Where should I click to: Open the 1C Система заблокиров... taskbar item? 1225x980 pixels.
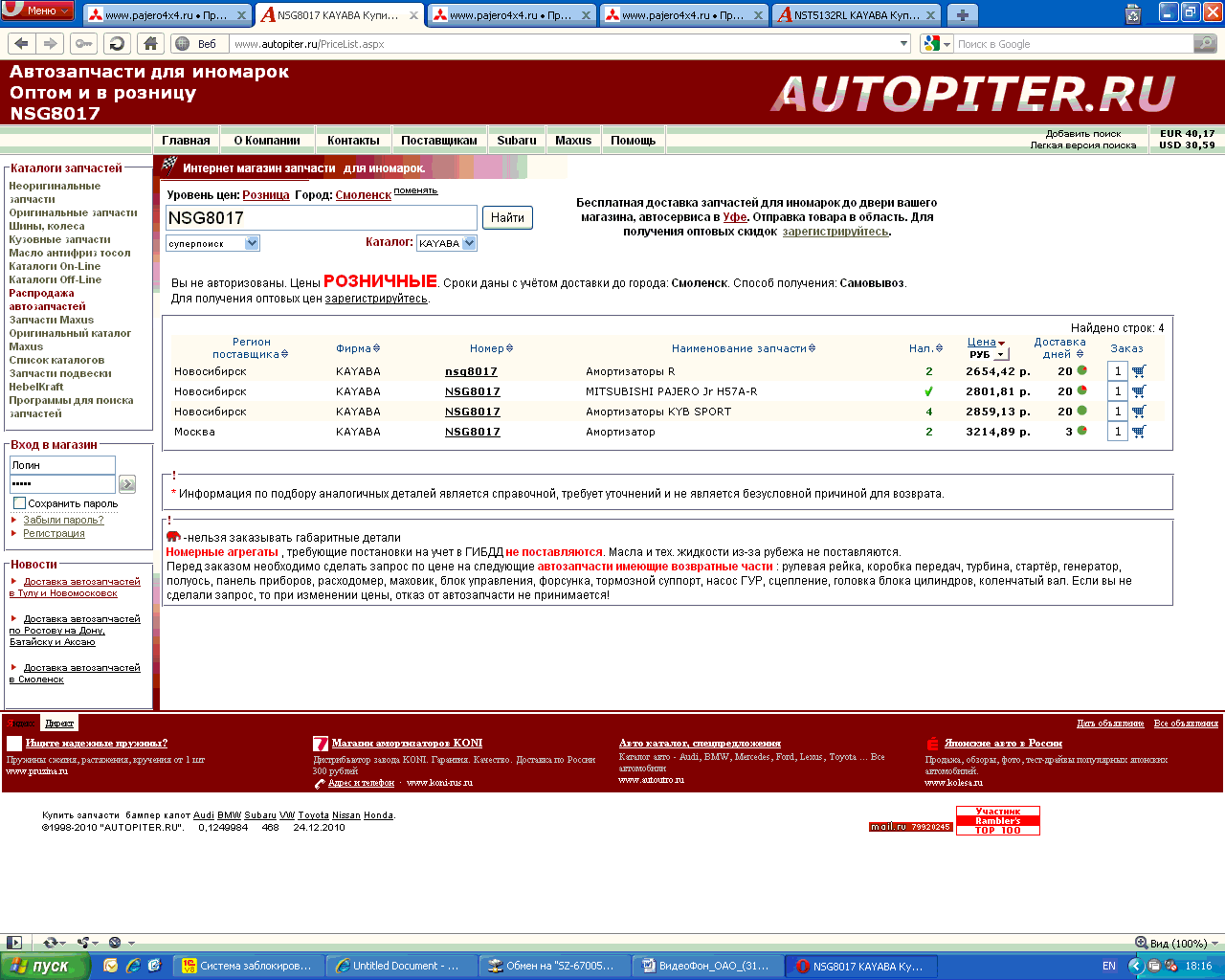coord(248,966)
